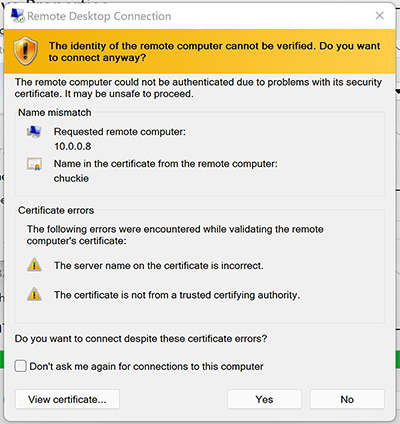Click the Certificate errors group label
This screenshot has height=424, width=400.
(56, 211)
